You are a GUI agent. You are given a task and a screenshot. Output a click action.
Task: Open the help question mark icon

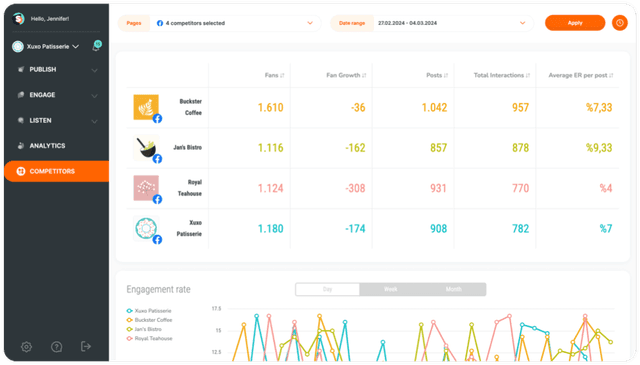click(56, 347)
